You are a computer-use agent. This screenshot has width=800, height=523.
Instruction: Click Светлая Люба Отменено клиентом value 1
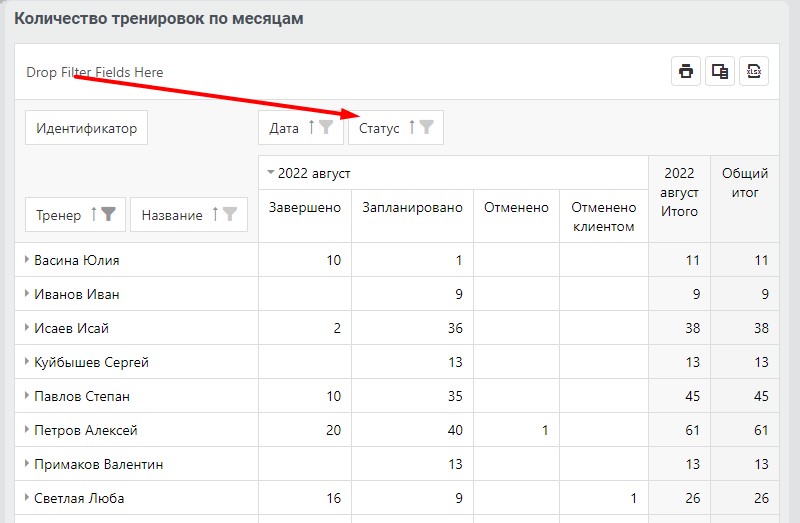pos(633,498)
